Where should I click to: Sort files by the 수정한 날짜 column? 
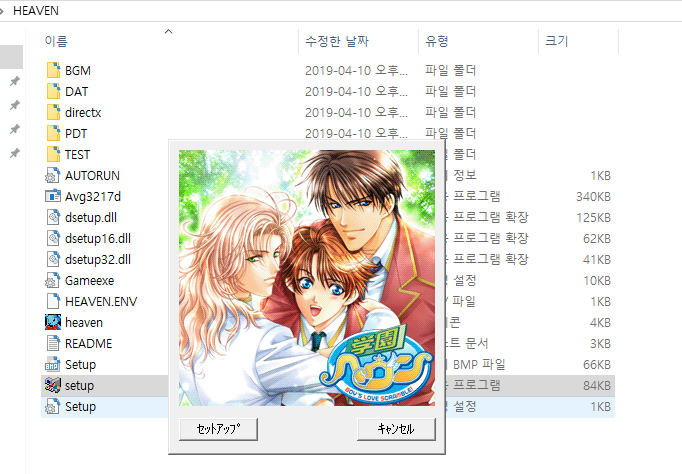337,41
